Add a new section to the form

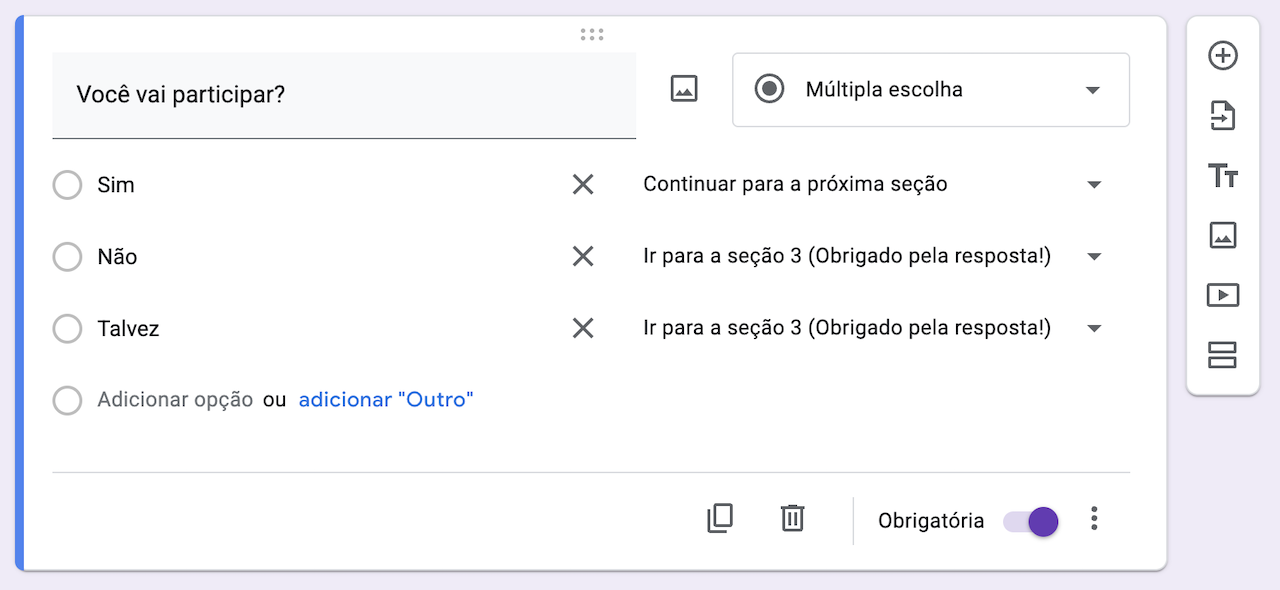(x=1223, y=355)
